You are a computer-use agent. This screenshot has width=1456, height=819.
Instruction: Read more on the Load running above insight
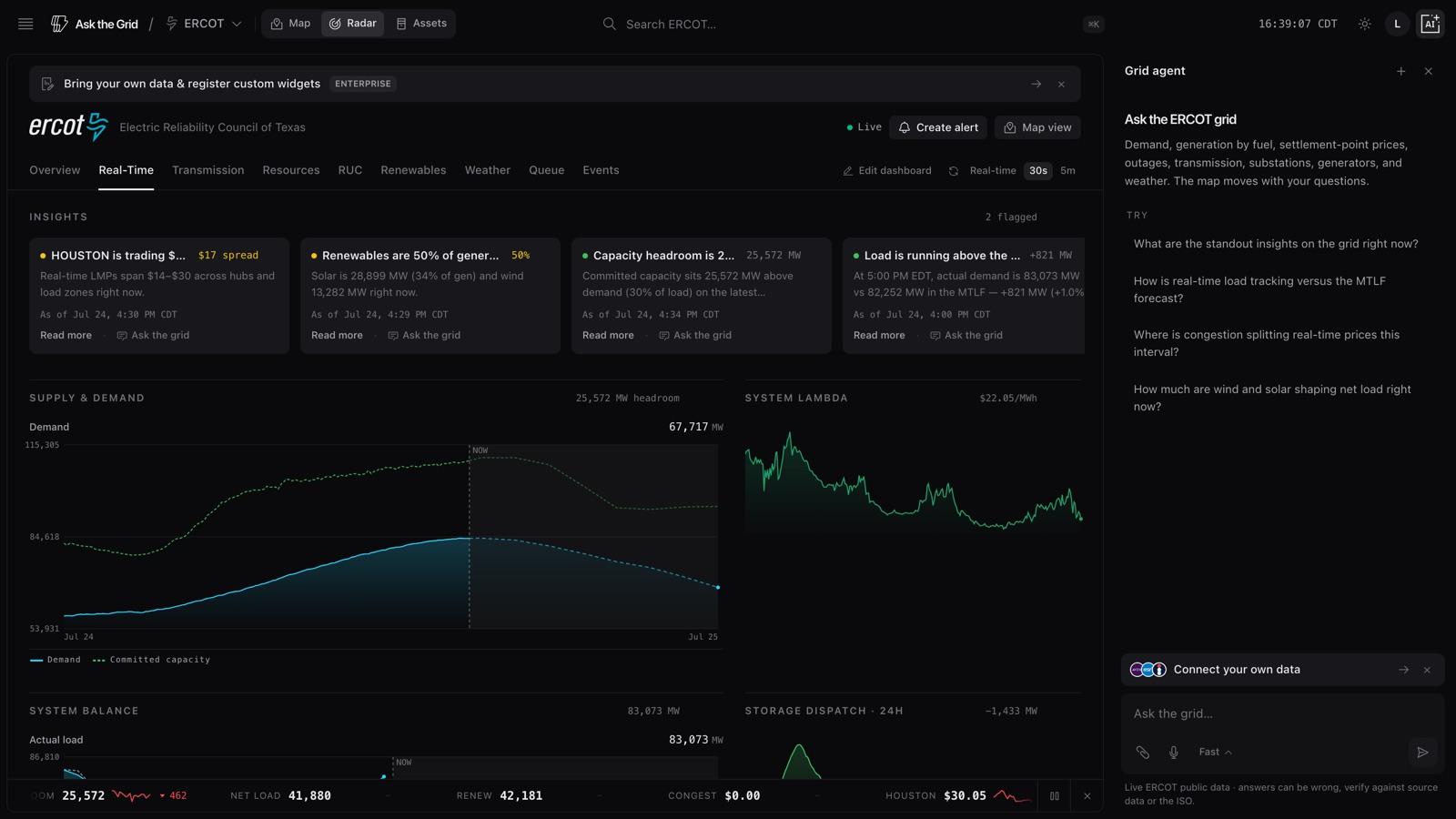click(879, 335)
